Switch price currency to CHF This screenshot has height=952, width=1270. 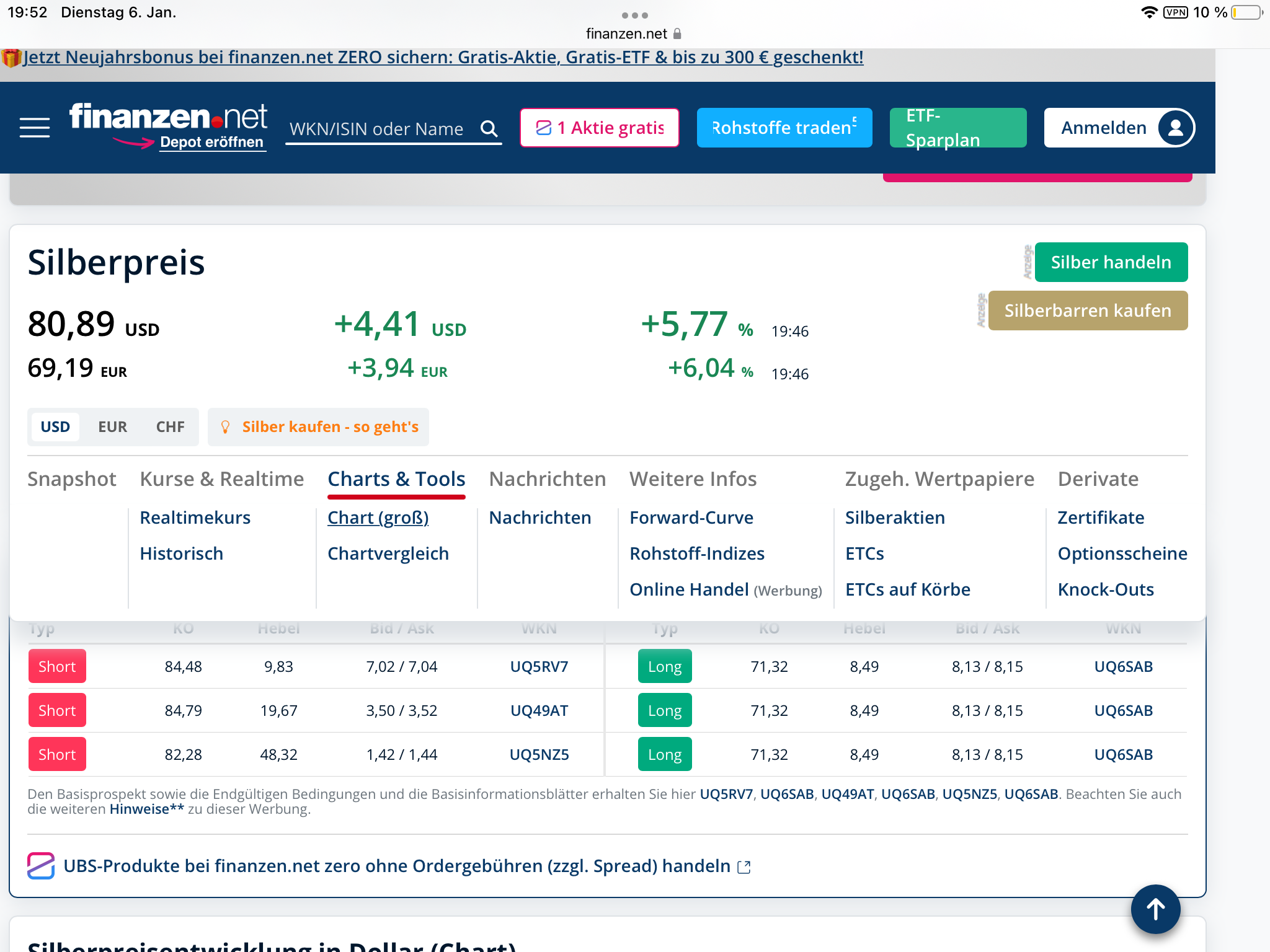[170, 427]
